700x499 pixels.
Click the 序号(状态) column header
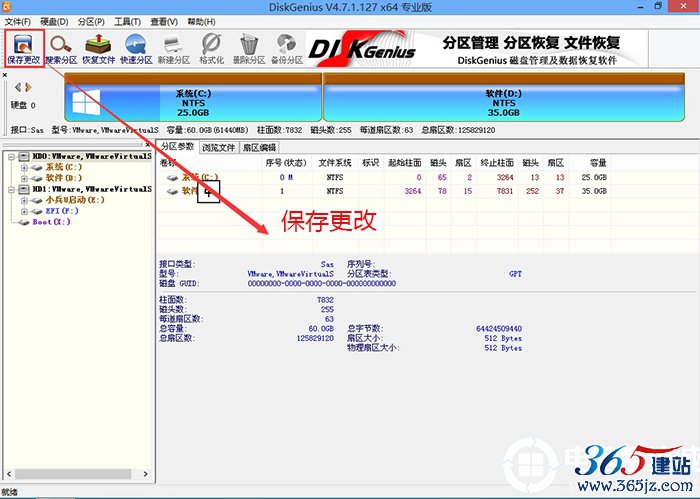coord(286,163)
